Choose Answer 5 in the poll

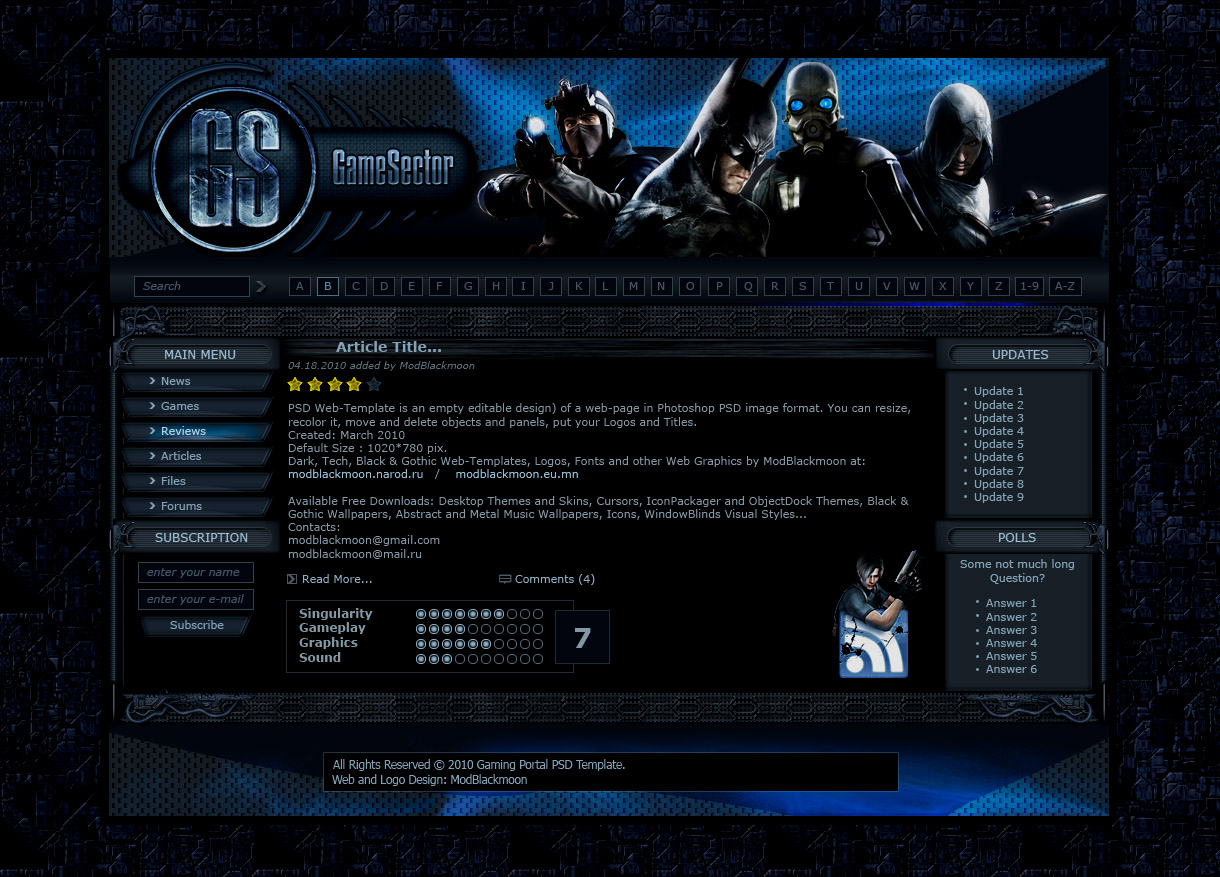[x=1011, y=656]
